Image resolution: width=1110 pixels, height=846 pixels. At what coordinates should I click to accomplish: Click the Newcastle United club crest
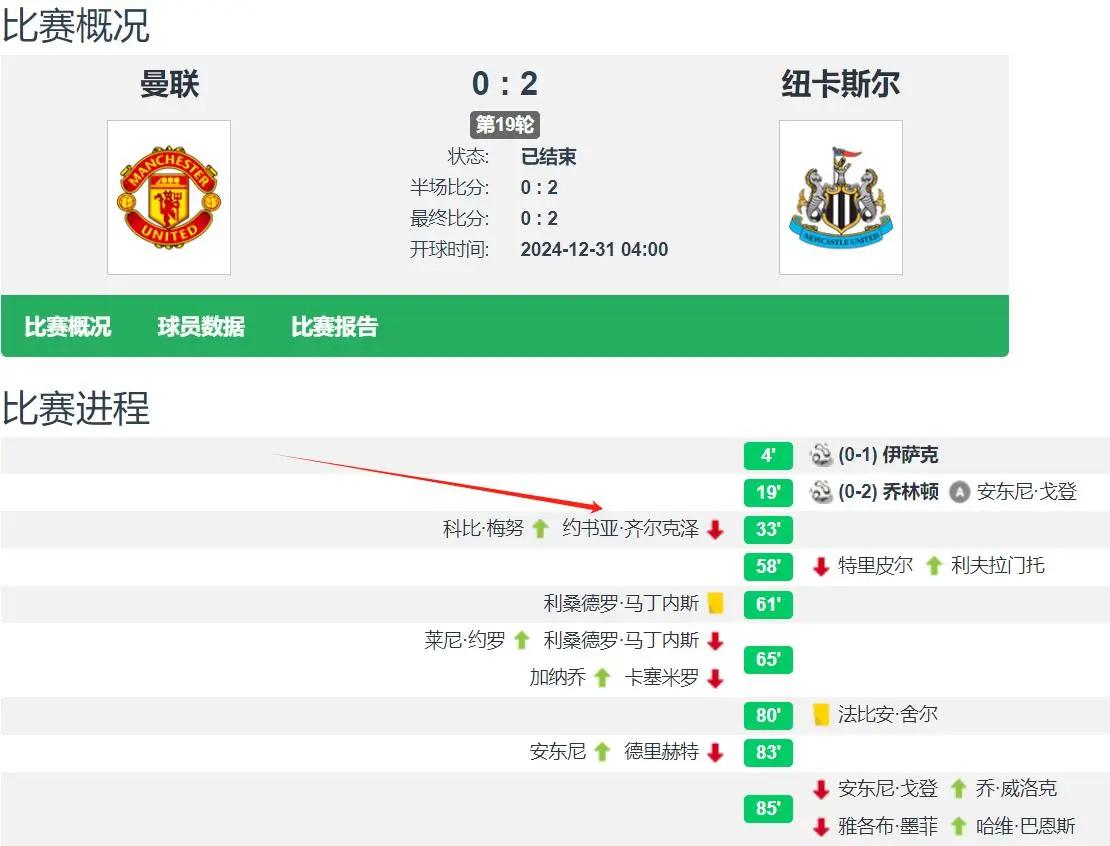coord(840,197)
